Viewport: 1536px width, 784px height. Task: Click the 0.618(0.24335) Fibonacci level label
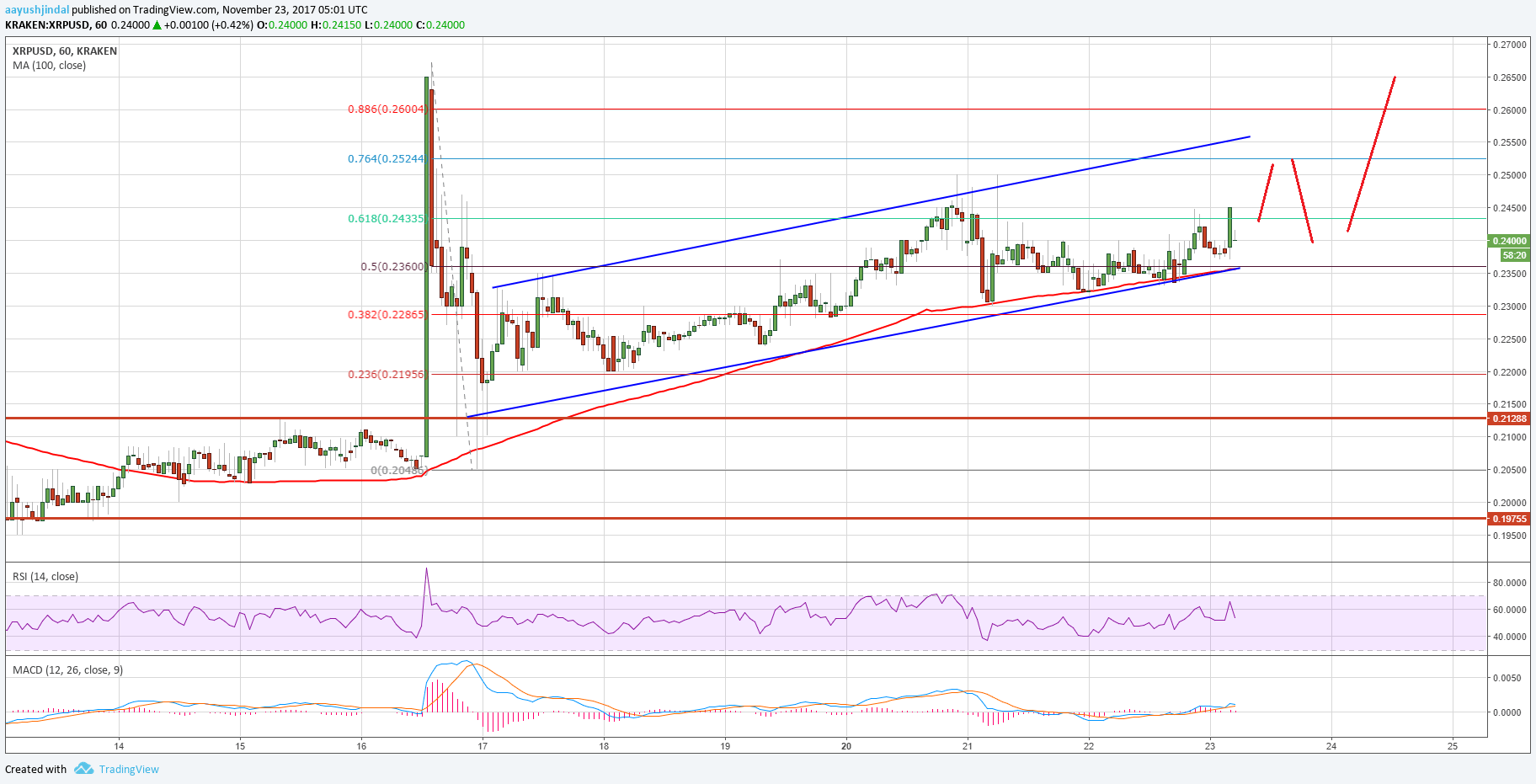pos(387,218)
